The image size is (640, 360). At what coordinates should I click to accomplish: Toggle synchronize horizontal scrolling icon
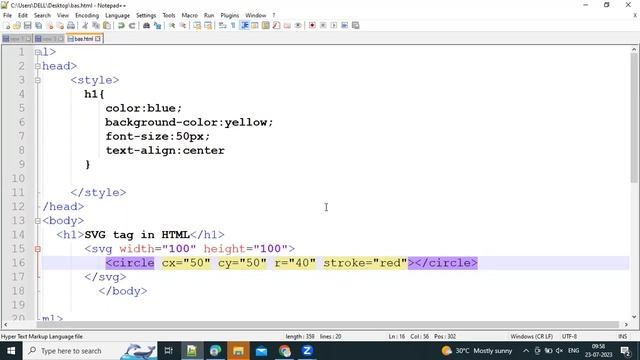click(208, 25)
